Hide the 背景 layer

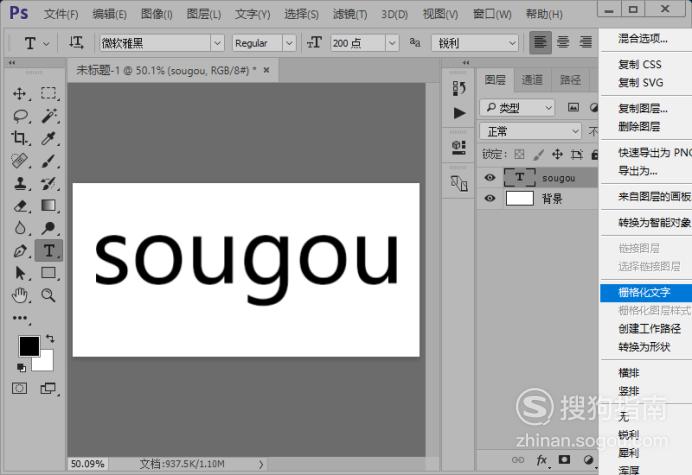[489, 198]
